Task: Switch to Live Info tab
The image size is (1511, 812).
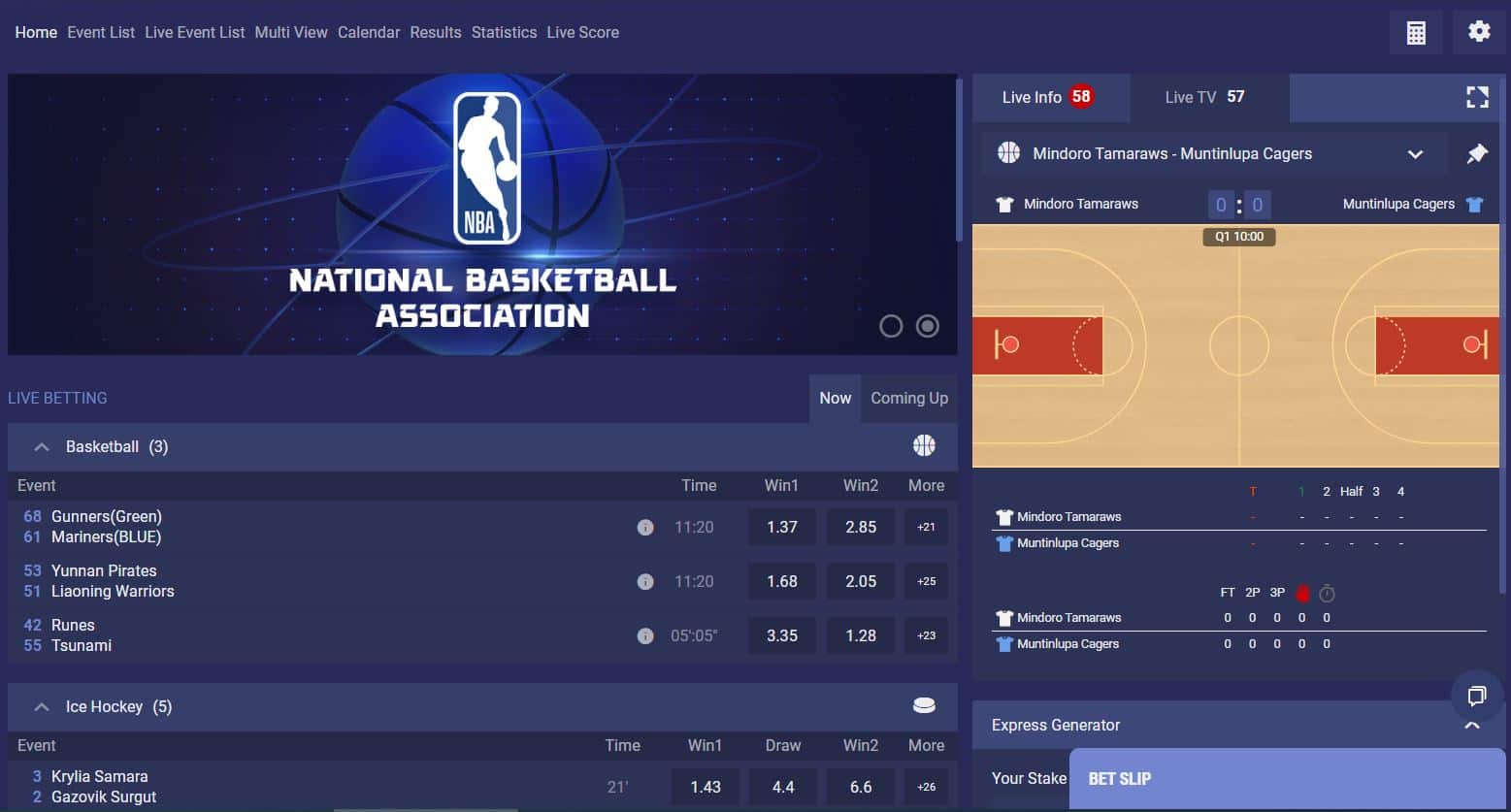Action: point(1051,97)
